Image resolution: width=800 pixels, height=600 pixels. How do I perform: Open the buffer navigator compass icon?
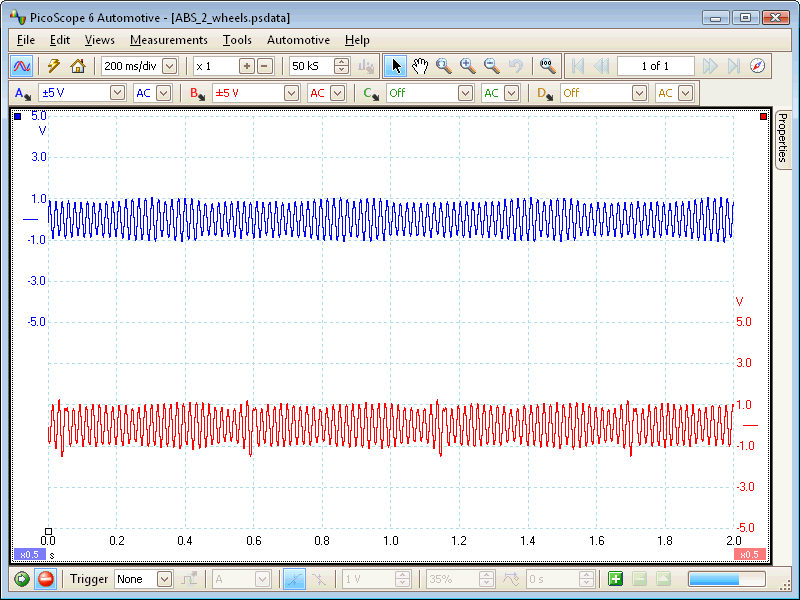(758, 66)
